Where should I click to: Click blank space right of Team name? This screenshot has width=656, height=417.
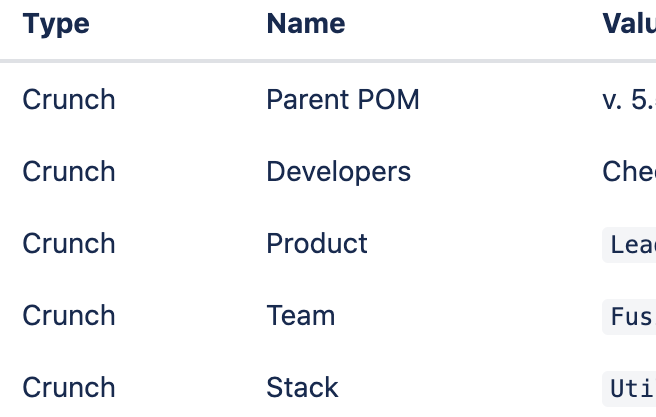(x=460, y=315)
